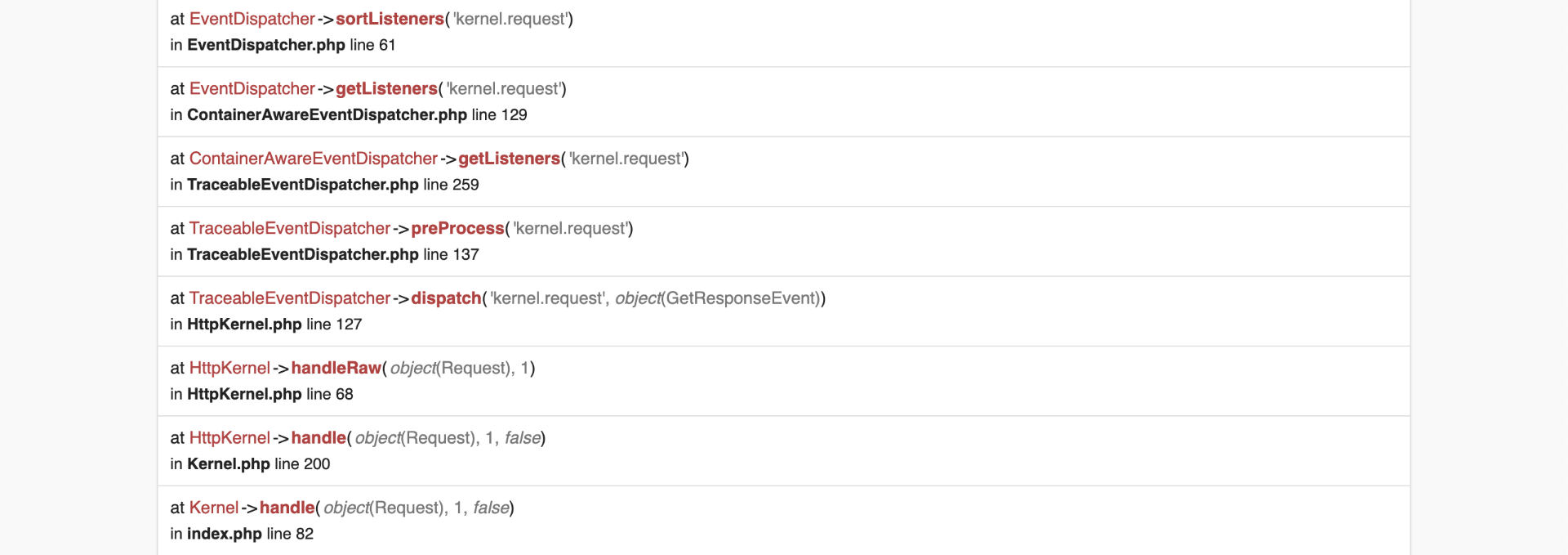The height and width of the screenshot is (555, 1568).
Task: Click the dispatch method name
Action: (x=446, y=298)
